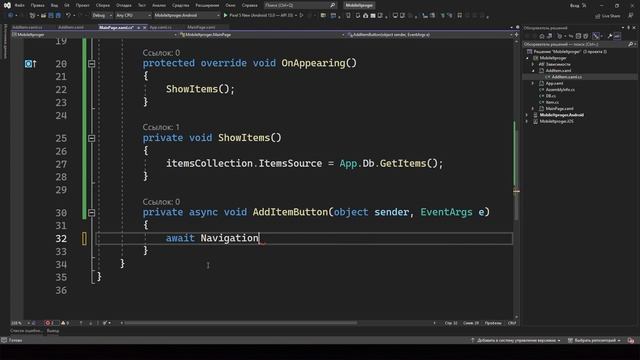The width and height of the screenshot is (640, 360).
Task: Select Item.cs in Solution Explorer
Action: pos(552,102)
